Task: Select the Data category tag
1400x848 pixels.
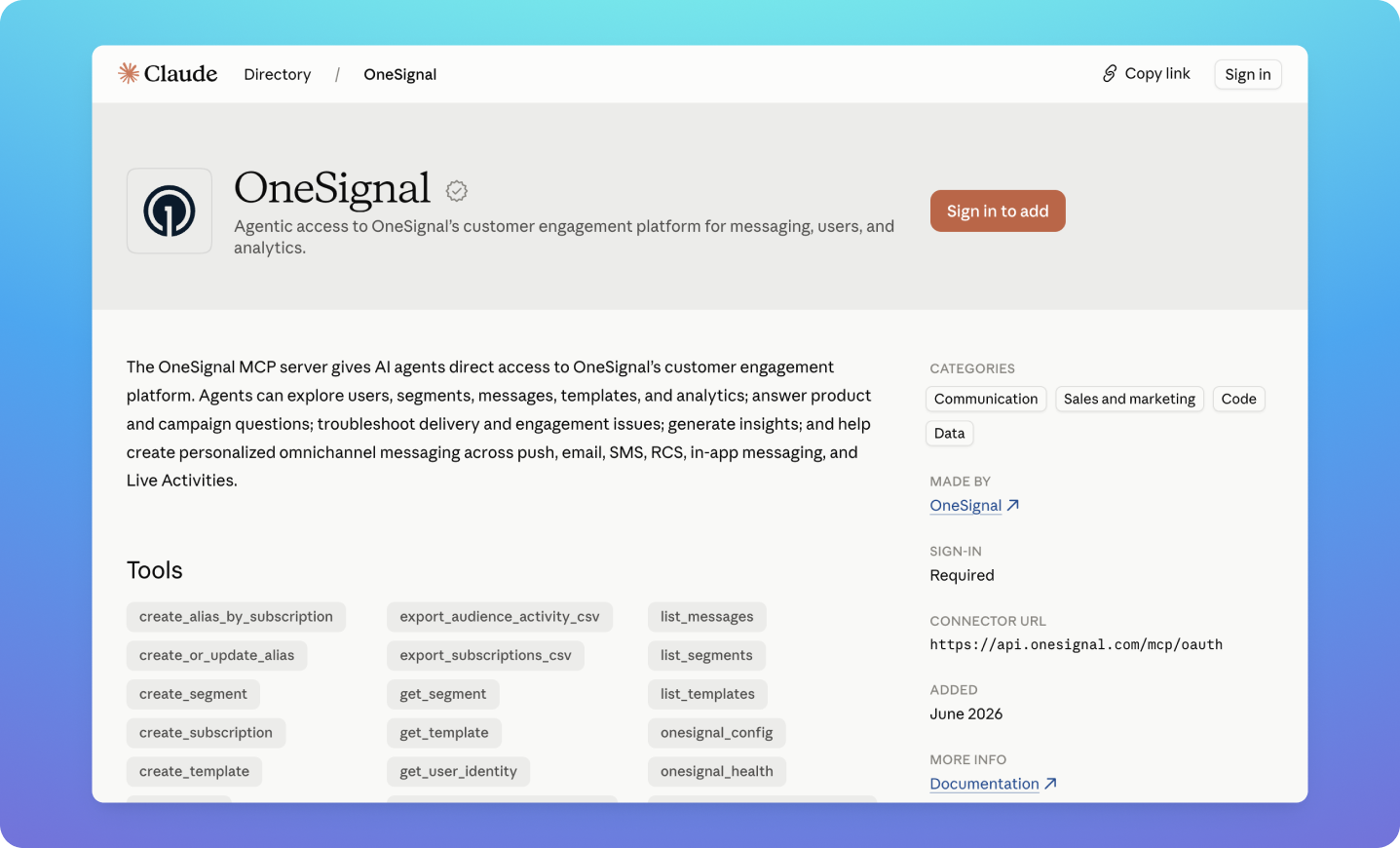Action: click(x=949, y=433)
